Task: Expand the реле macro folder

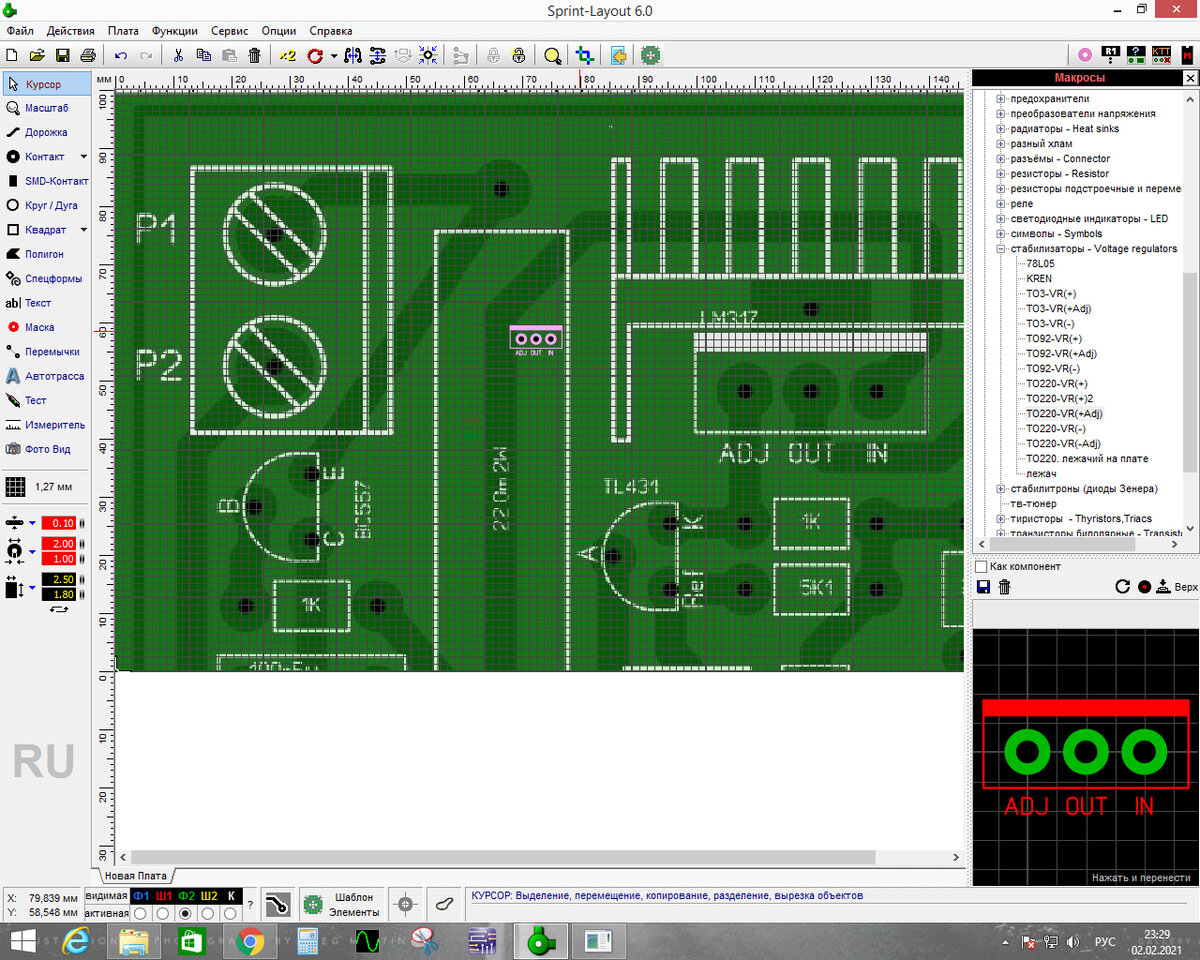Action: click(1000, 204)
